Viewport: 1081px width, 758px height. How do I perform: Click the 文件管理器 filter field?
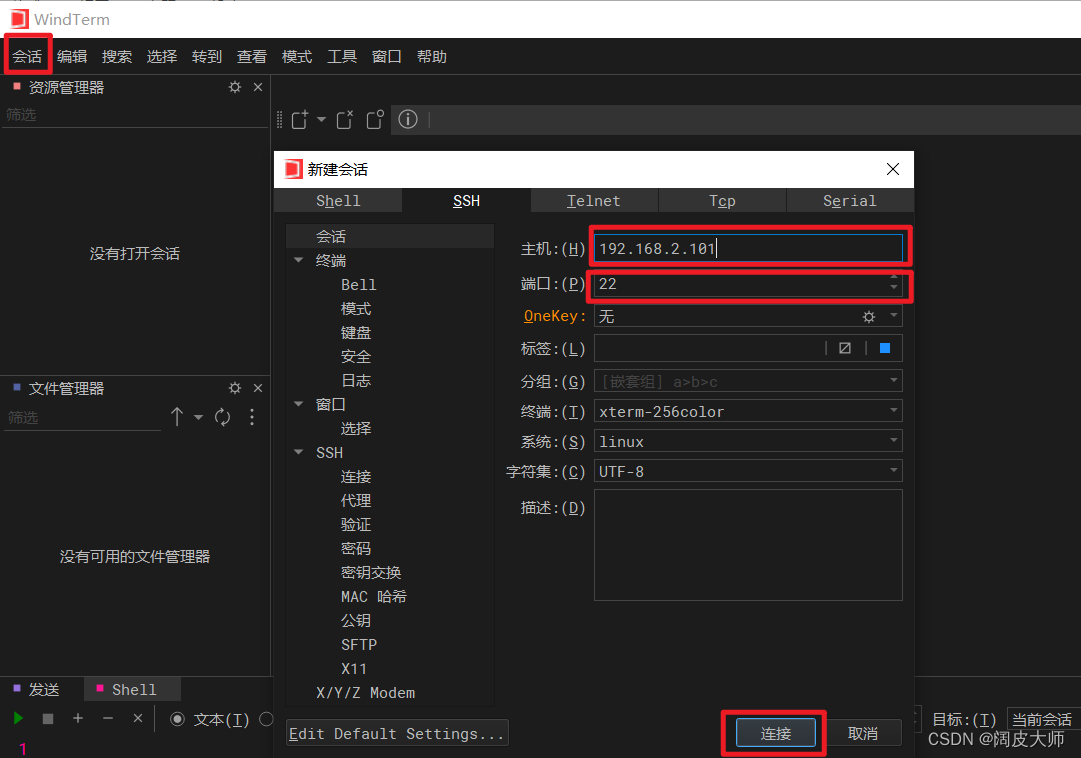pyautogui.click(x=82, y=417)
